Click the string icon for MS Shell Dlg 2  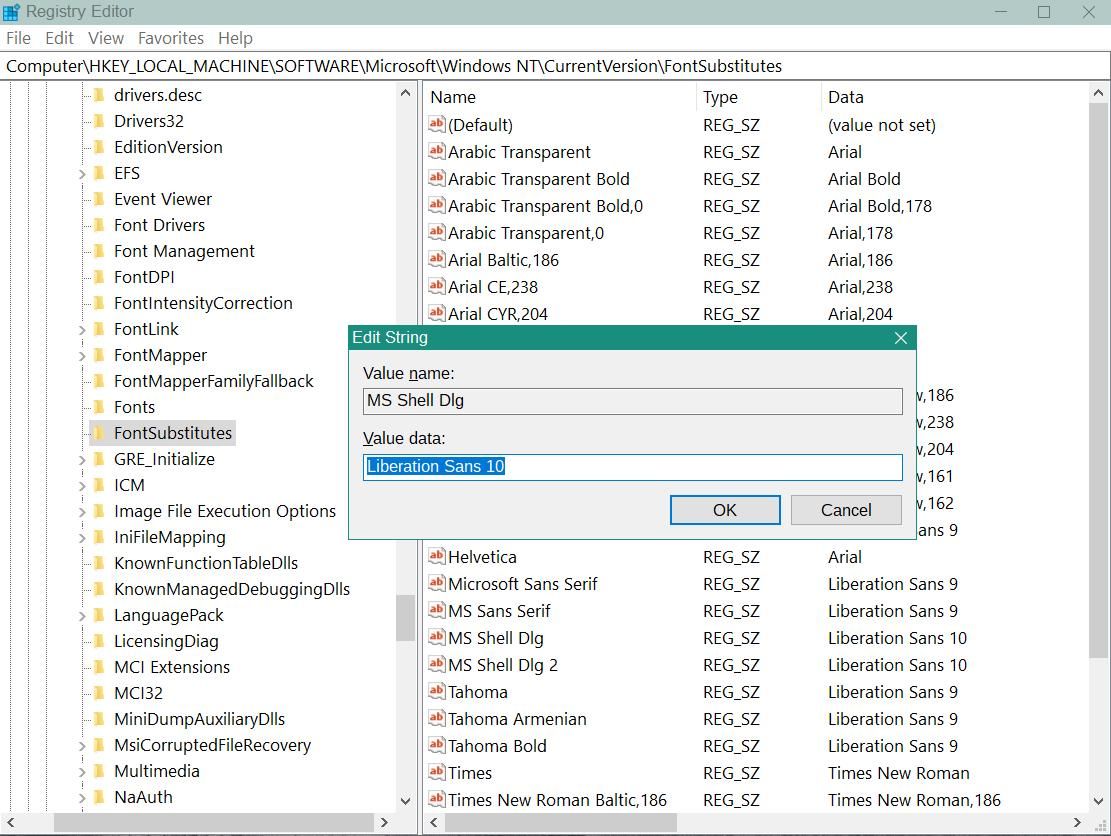[x=436, y=664]
